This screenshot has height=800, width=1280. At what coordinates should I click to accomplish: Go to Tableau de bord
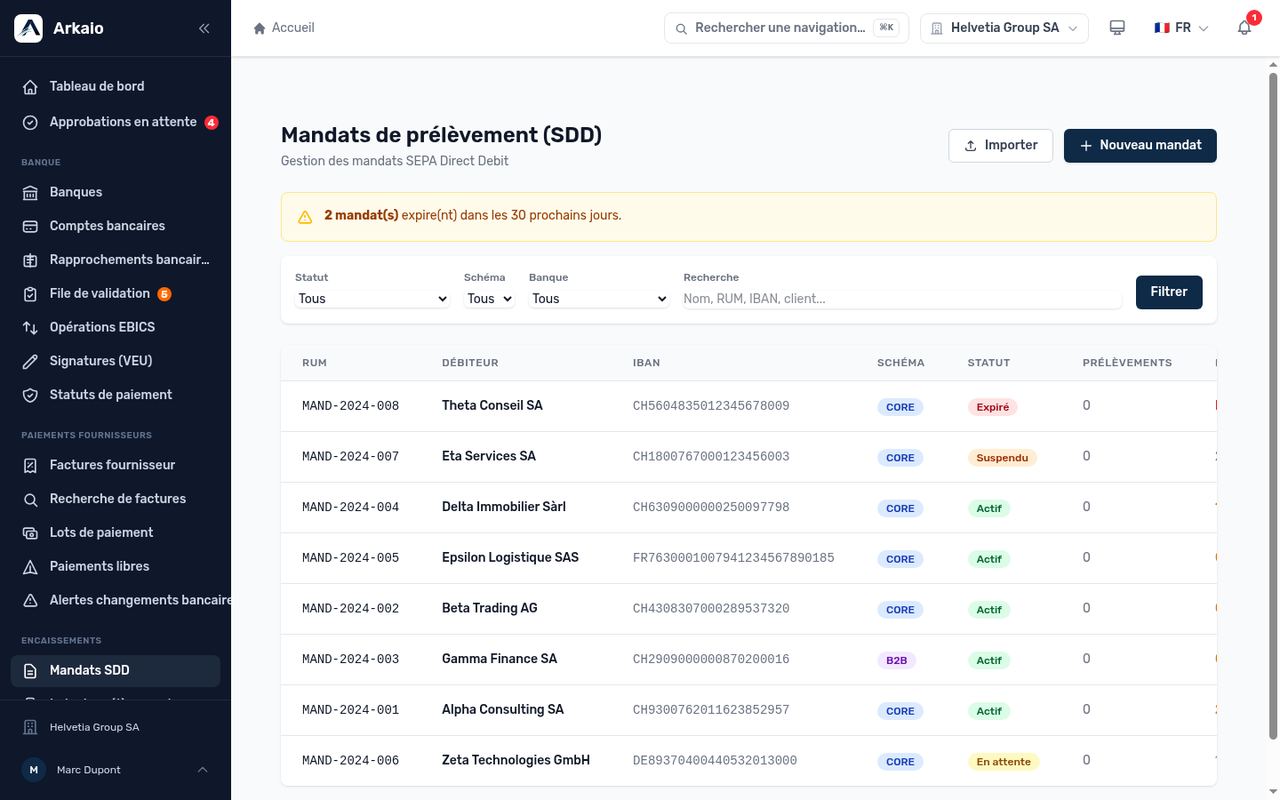coord(115,87)
